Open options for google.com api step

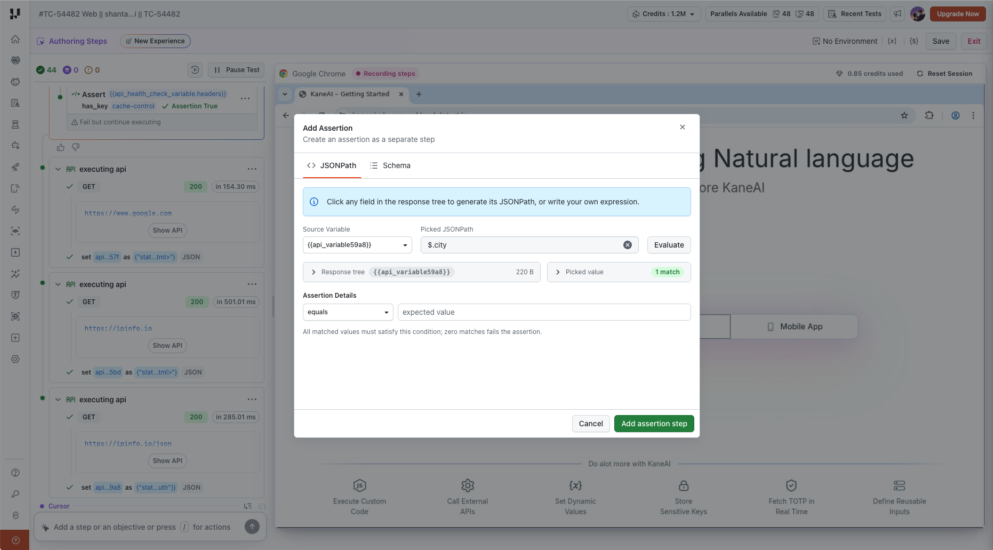pyautogui.click(x=252, y=169)
